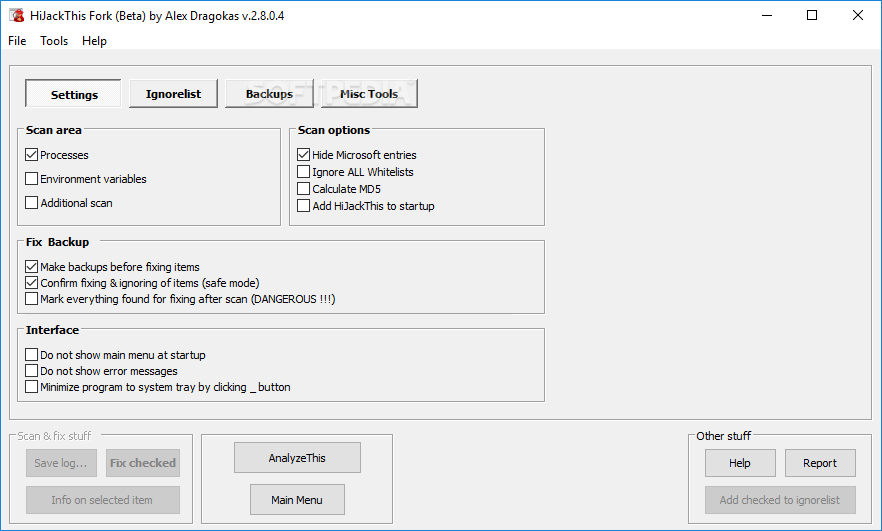Click the Help button in Other stuff
This screenshot has height=531, width=882.
pos(740,463)
